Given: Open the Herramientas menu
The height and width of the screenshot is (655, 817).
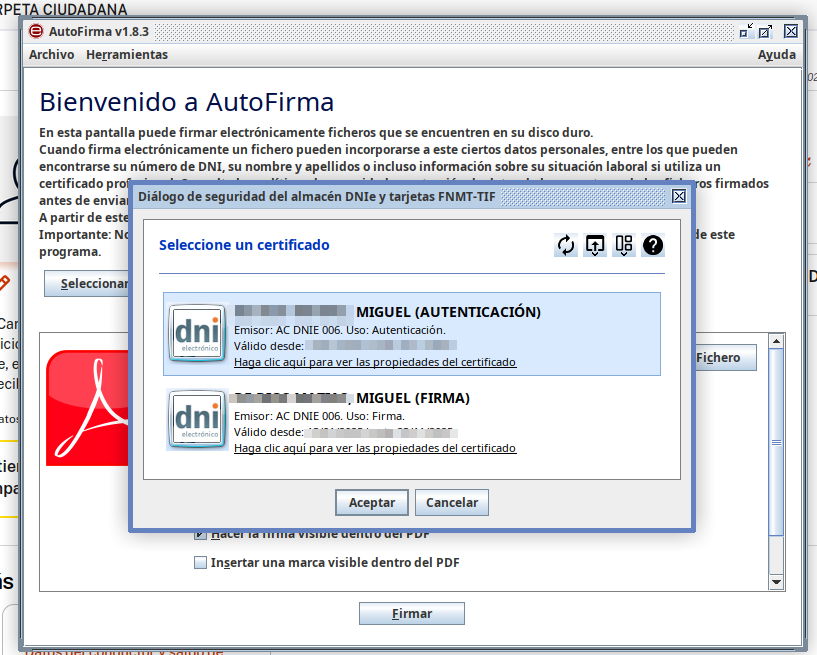Looking at the screenshot, I should (x=127, y=55).
